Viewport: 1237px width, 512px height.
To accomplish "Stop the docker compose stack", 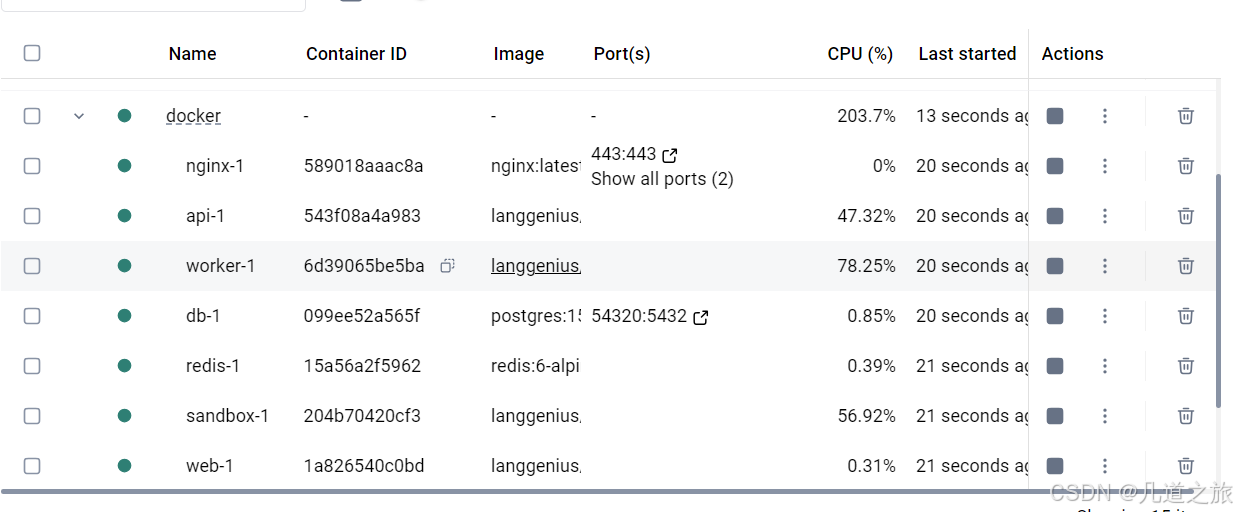I will click(1054, 116).
